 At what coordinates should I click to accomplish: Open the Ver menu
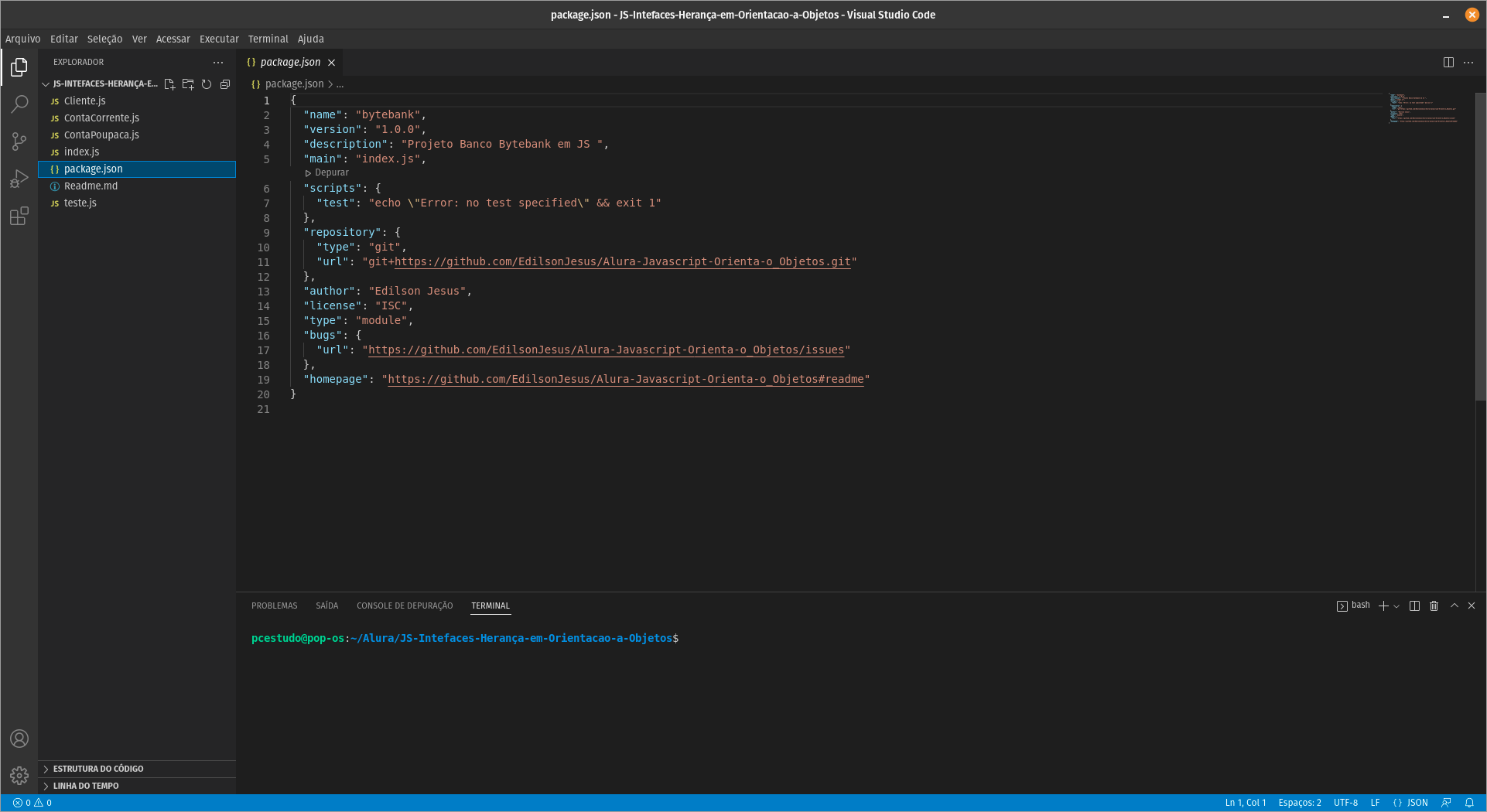[x=139, y=39]
